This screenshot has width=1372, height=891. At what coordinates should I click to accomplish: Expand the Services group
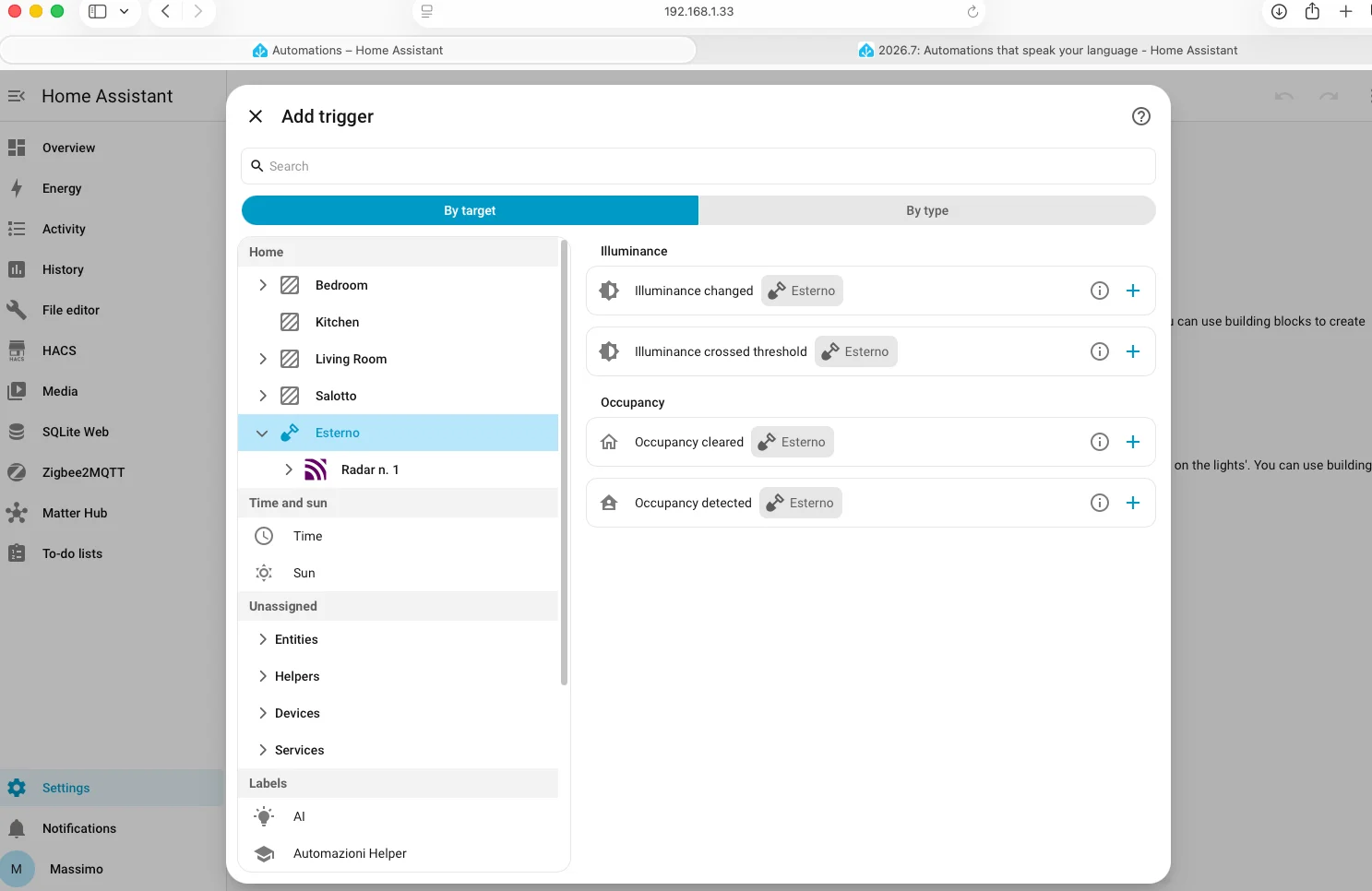coord(262,750)
